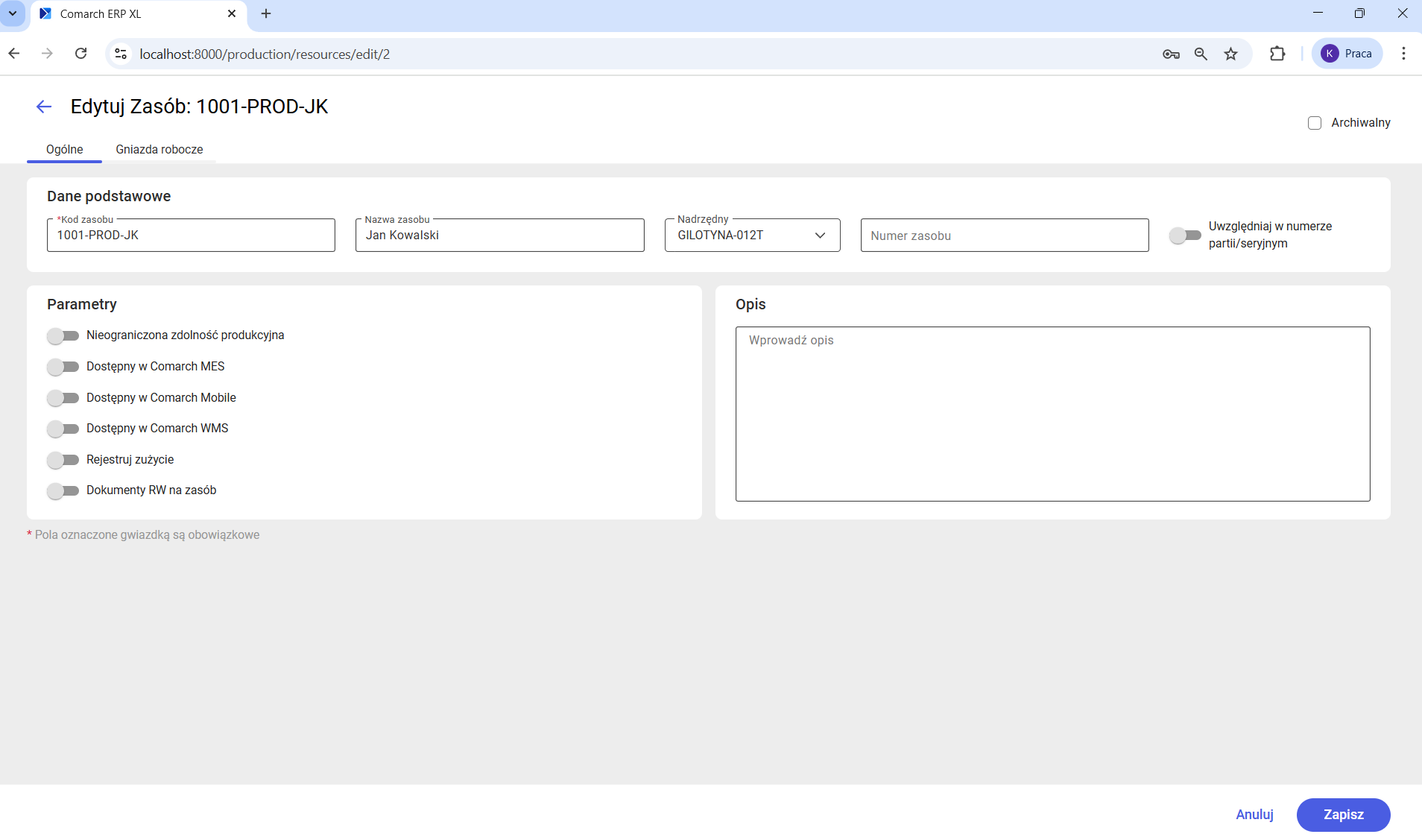Open the Praca profile menu
Viewport: 1422px width, 840px height.
[1347, 54]
